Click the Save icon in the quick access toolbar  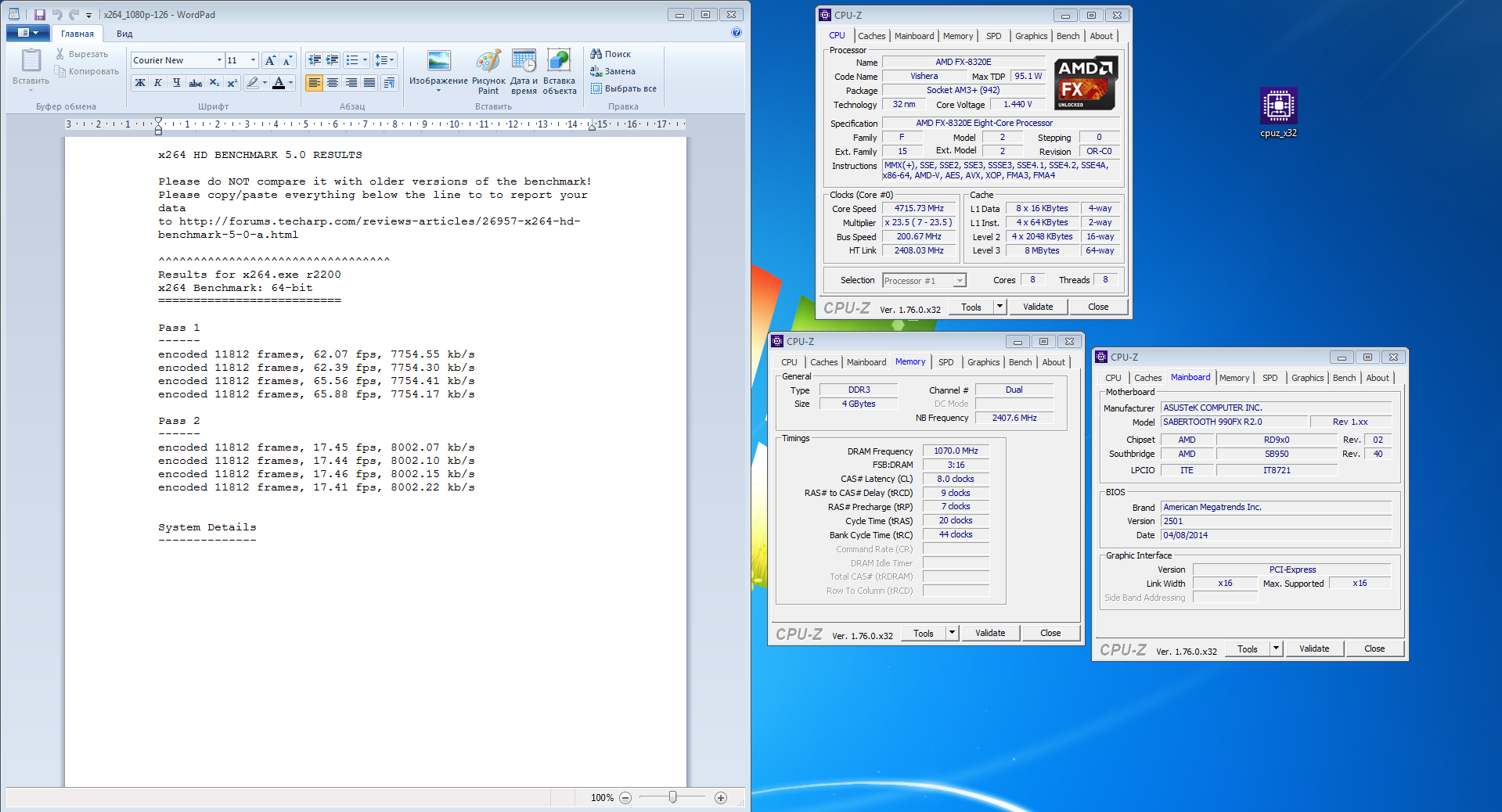point(39,14)
